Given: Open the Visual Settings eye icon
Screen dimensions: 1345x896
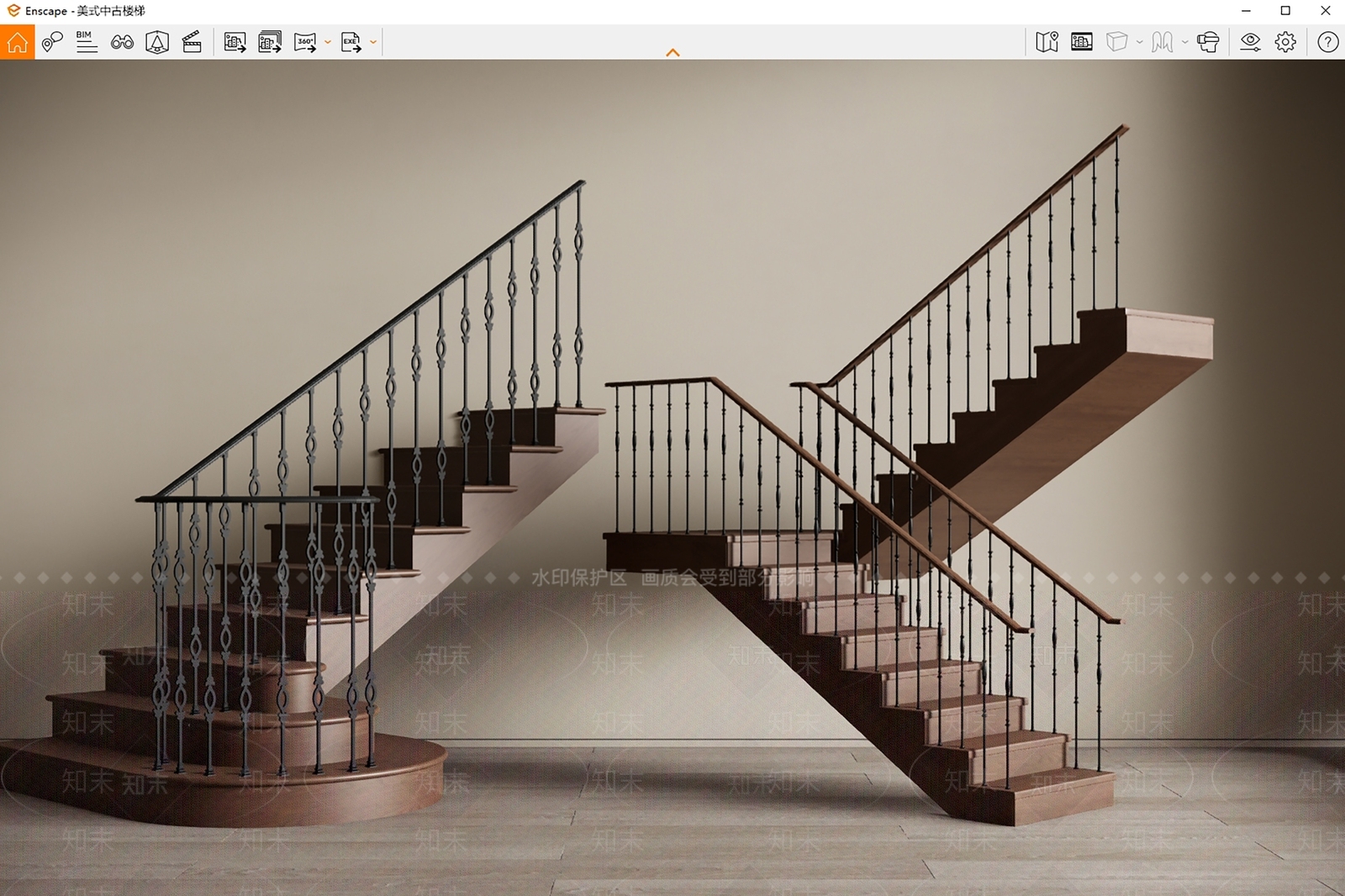Looking at the screenshot, I should 1251,42.
